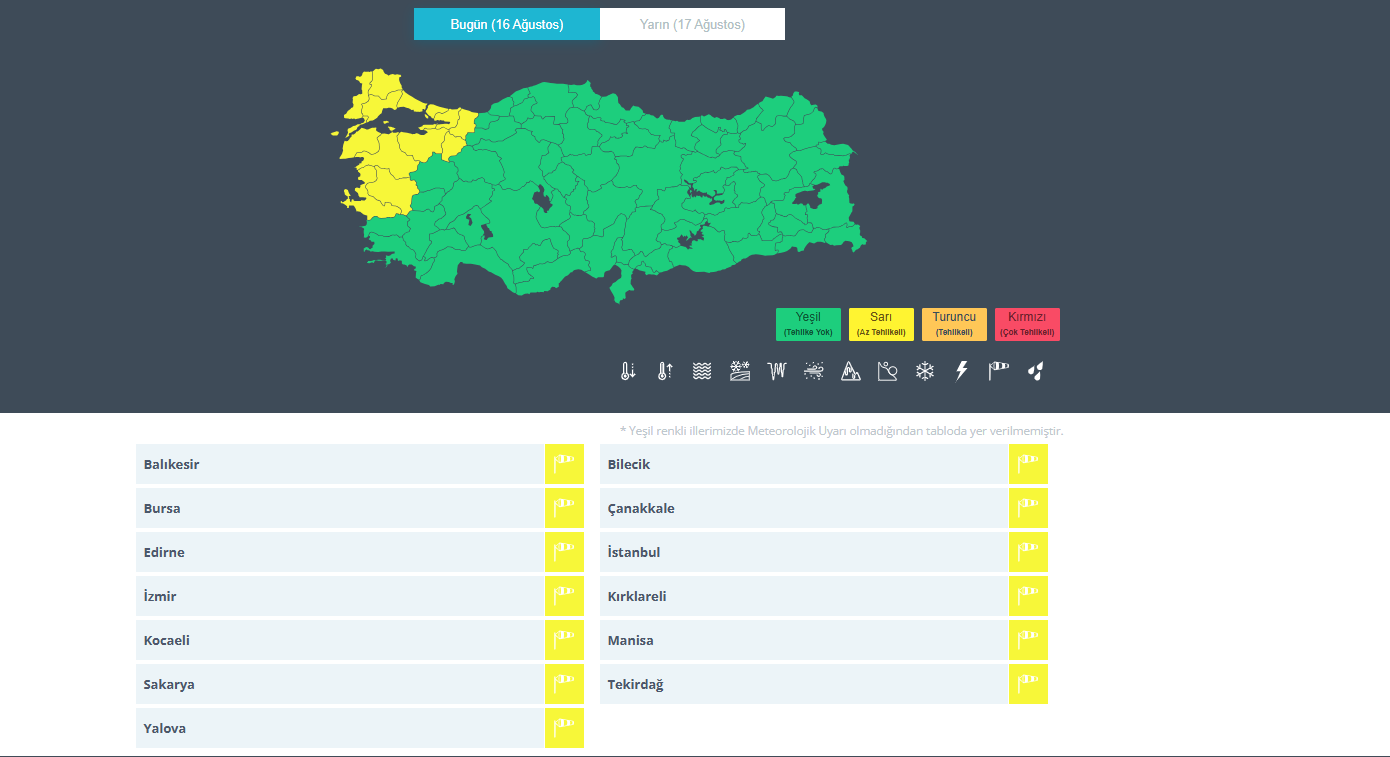The image size is (1390, 757).
Task: Switch to the Yarın (17 Ağustos) tab
Action: point(692,24)
